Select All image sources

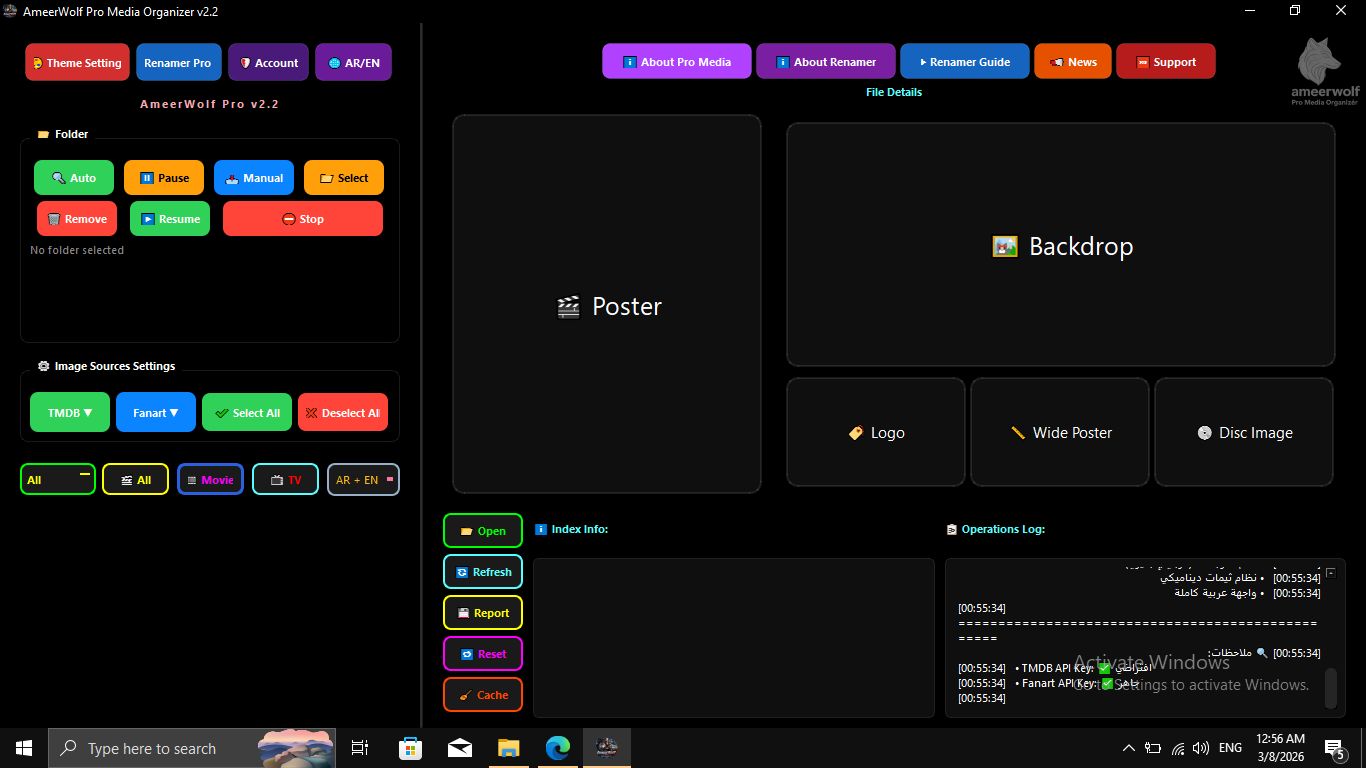click(x=247, y=412)
